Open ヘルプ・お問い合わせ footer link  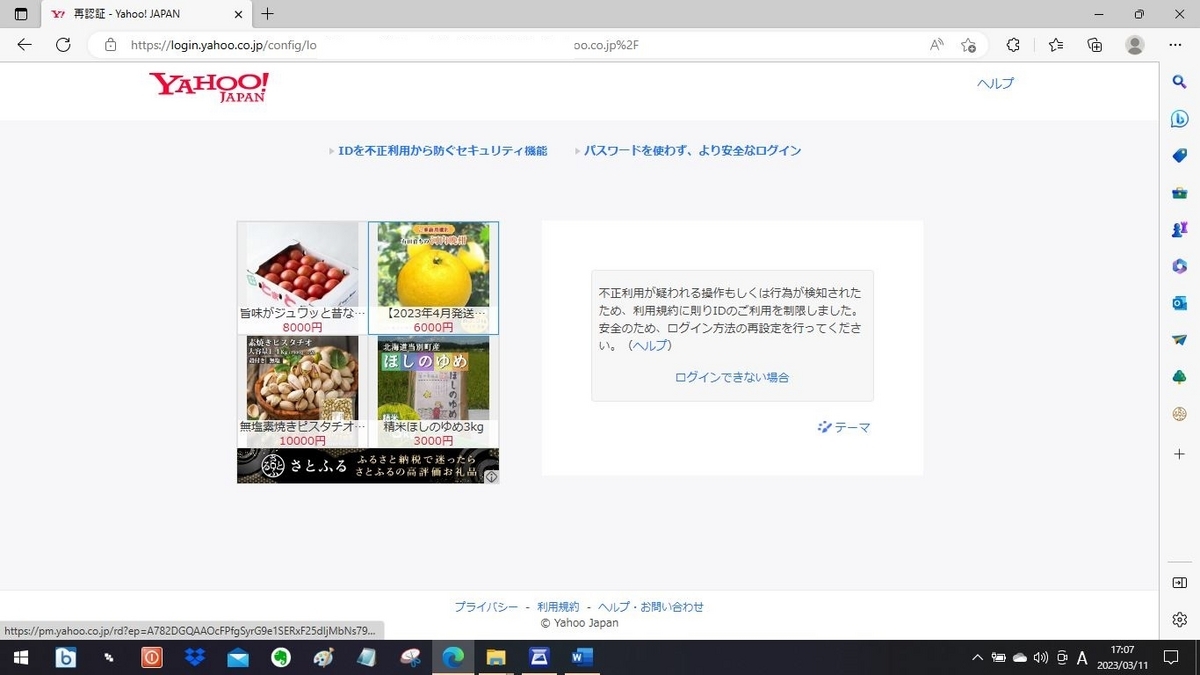point(651,607)
